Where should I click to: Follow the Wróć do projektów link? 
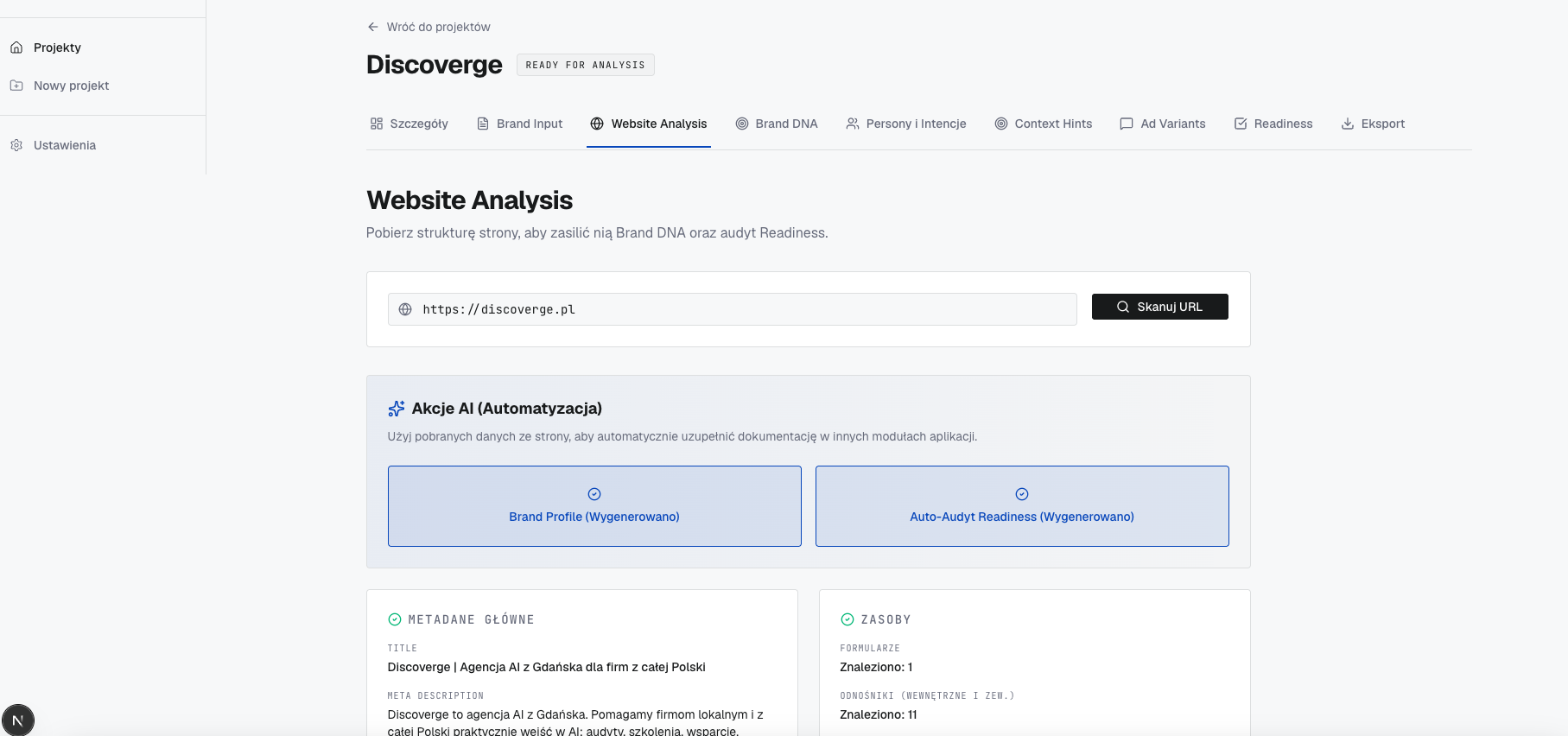[429, 27]
